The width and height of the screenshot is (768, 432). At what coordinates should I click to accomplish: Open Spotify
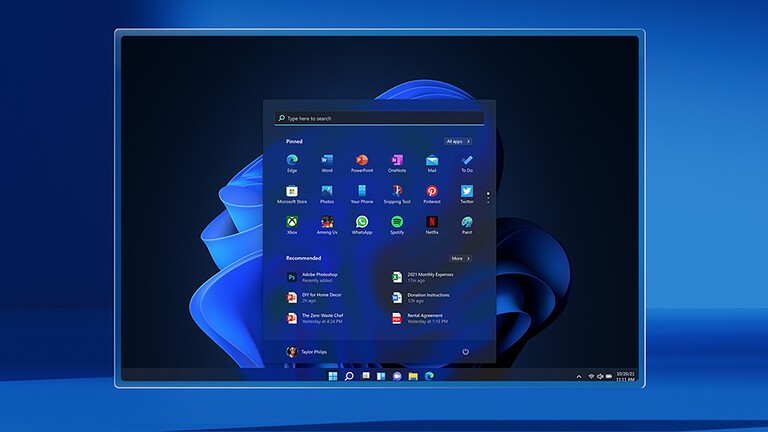[397, 225]
